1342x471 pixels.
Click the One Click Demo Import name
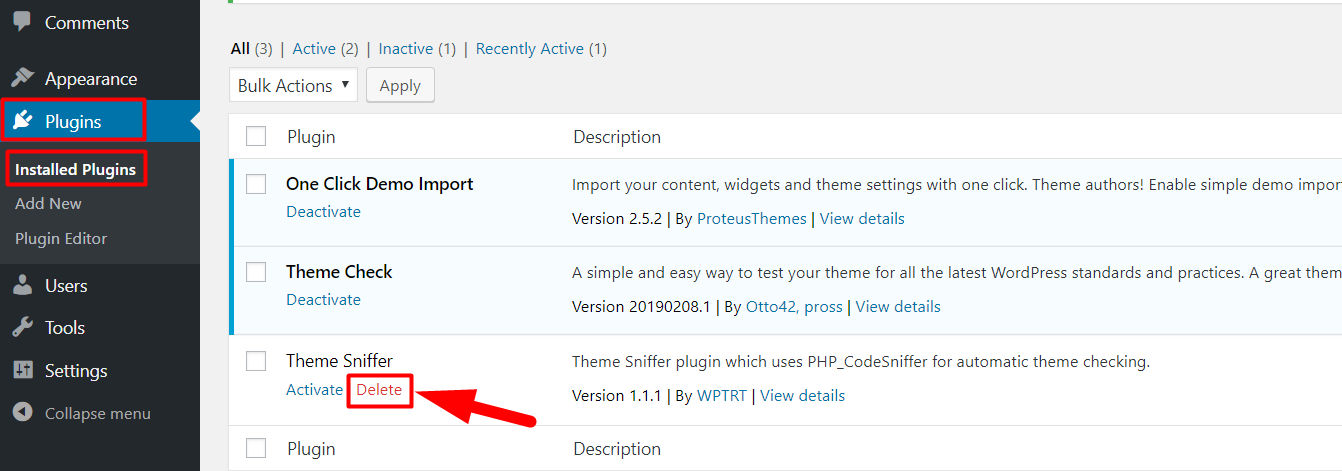[x=379, y=184]
